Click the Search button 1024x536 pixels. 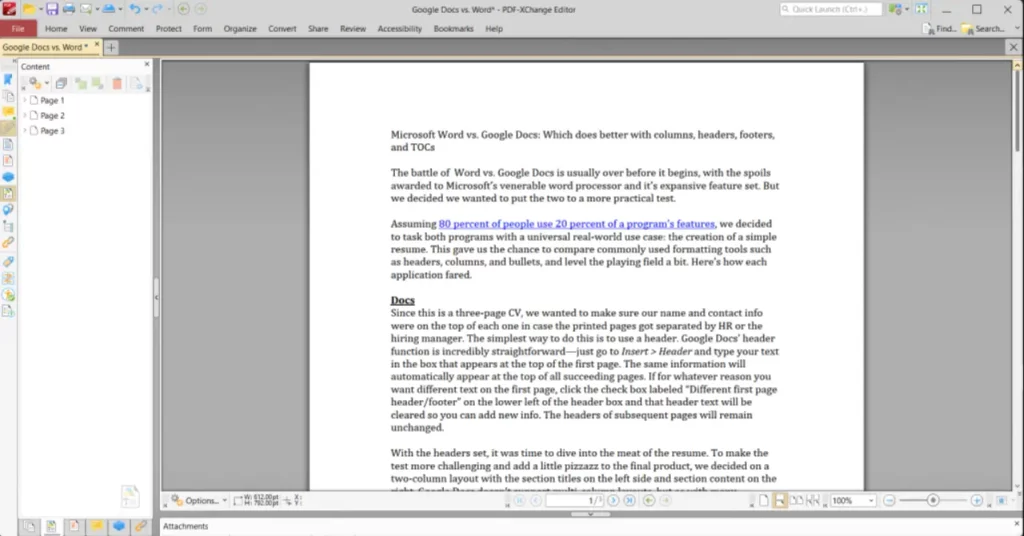pyautogui.click(x=984, y=29)
